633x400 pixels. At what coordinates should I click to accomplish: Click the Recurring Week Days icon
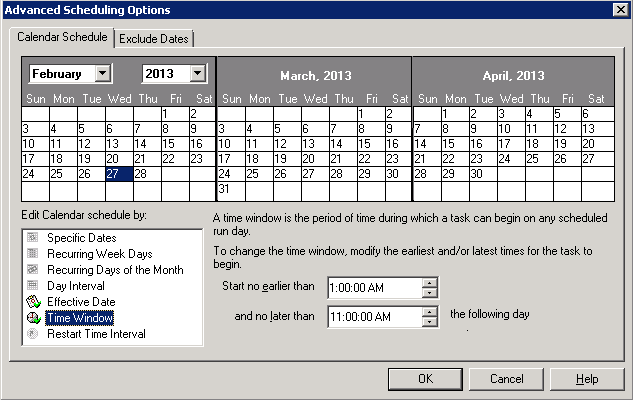33,254
